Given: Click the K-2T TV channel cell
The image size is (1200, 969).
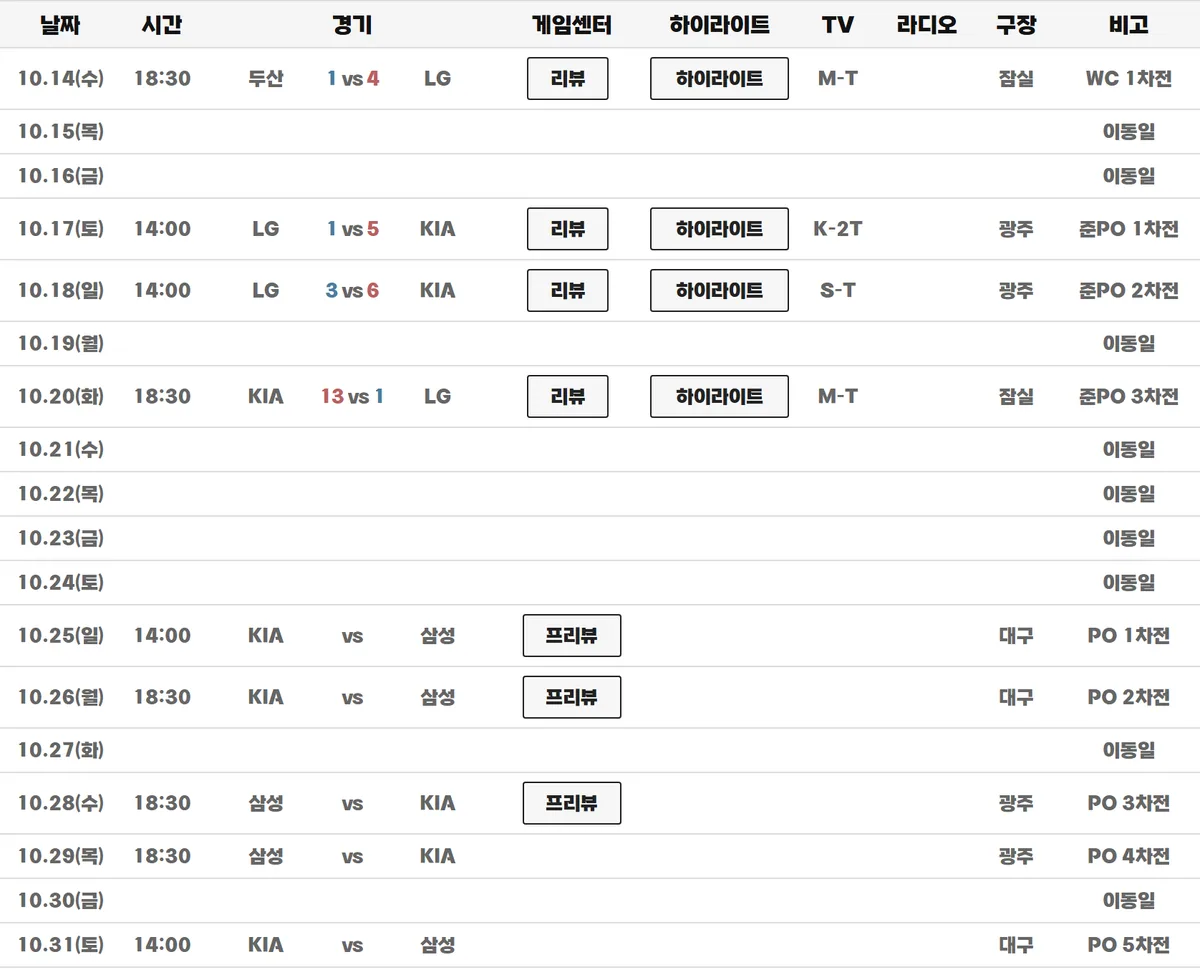Looking at the screenshot, I should pos(838,229).
